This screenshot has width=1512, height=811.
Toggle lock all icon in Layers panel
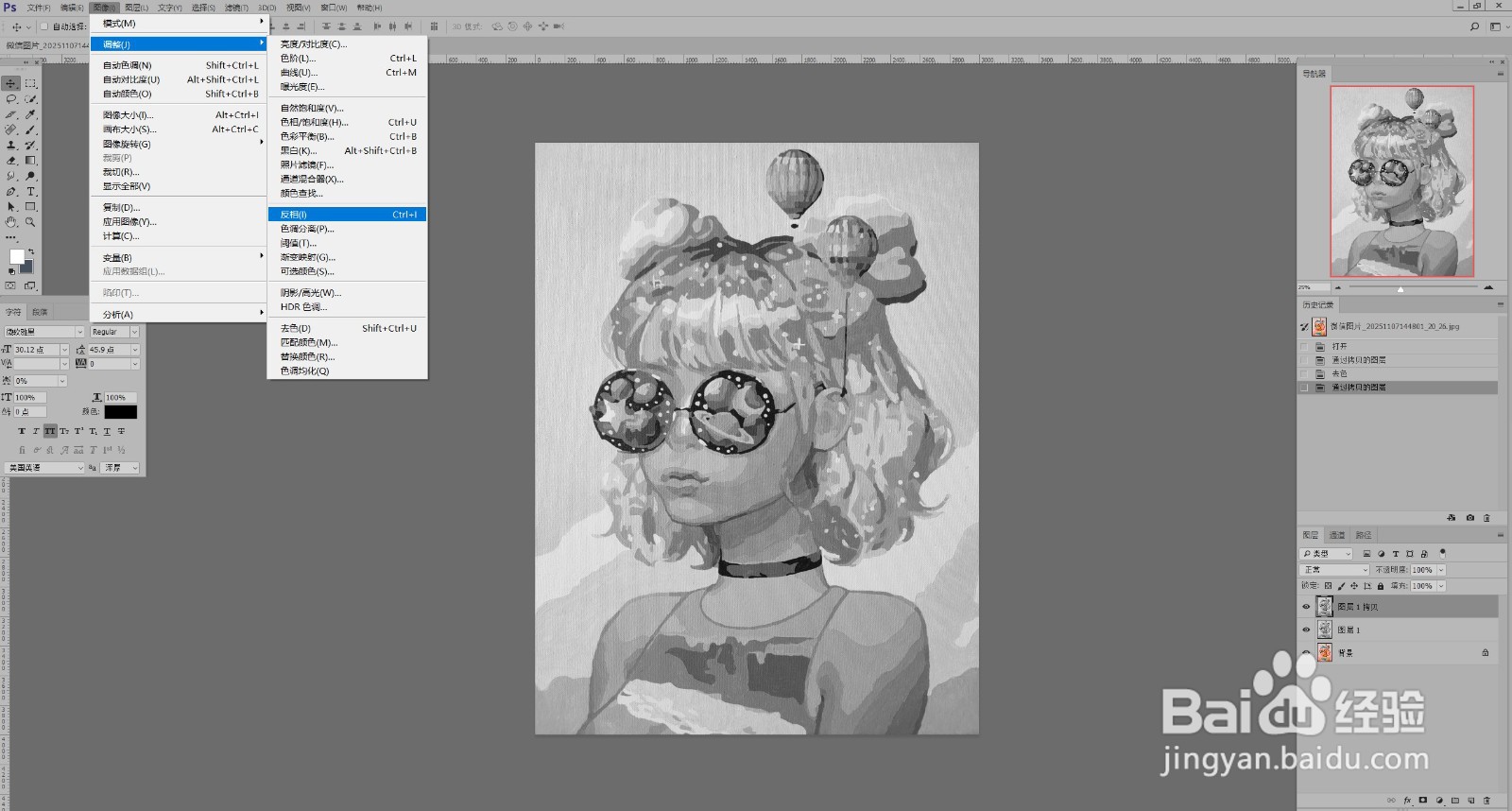coord(1381,586)
